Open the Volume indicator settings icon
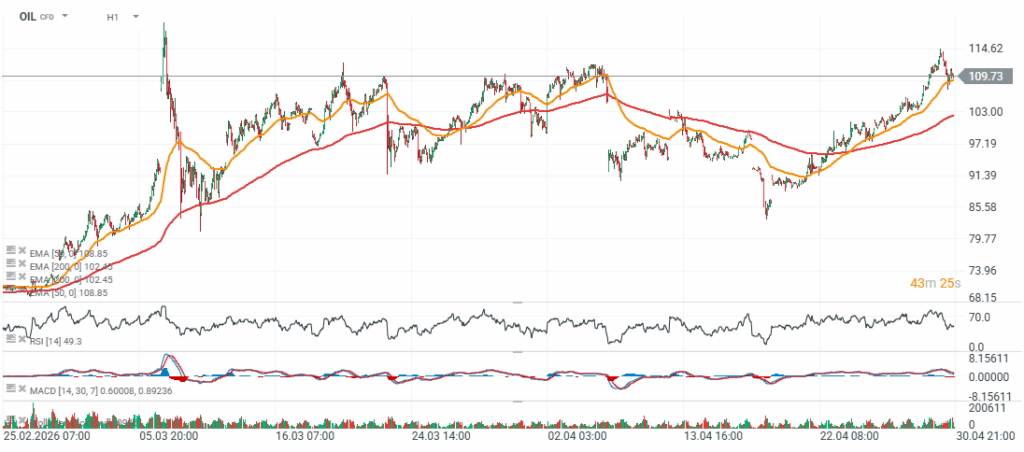Screen dimensions: 1024x452 pyautogui.click(x=10, y=419)
